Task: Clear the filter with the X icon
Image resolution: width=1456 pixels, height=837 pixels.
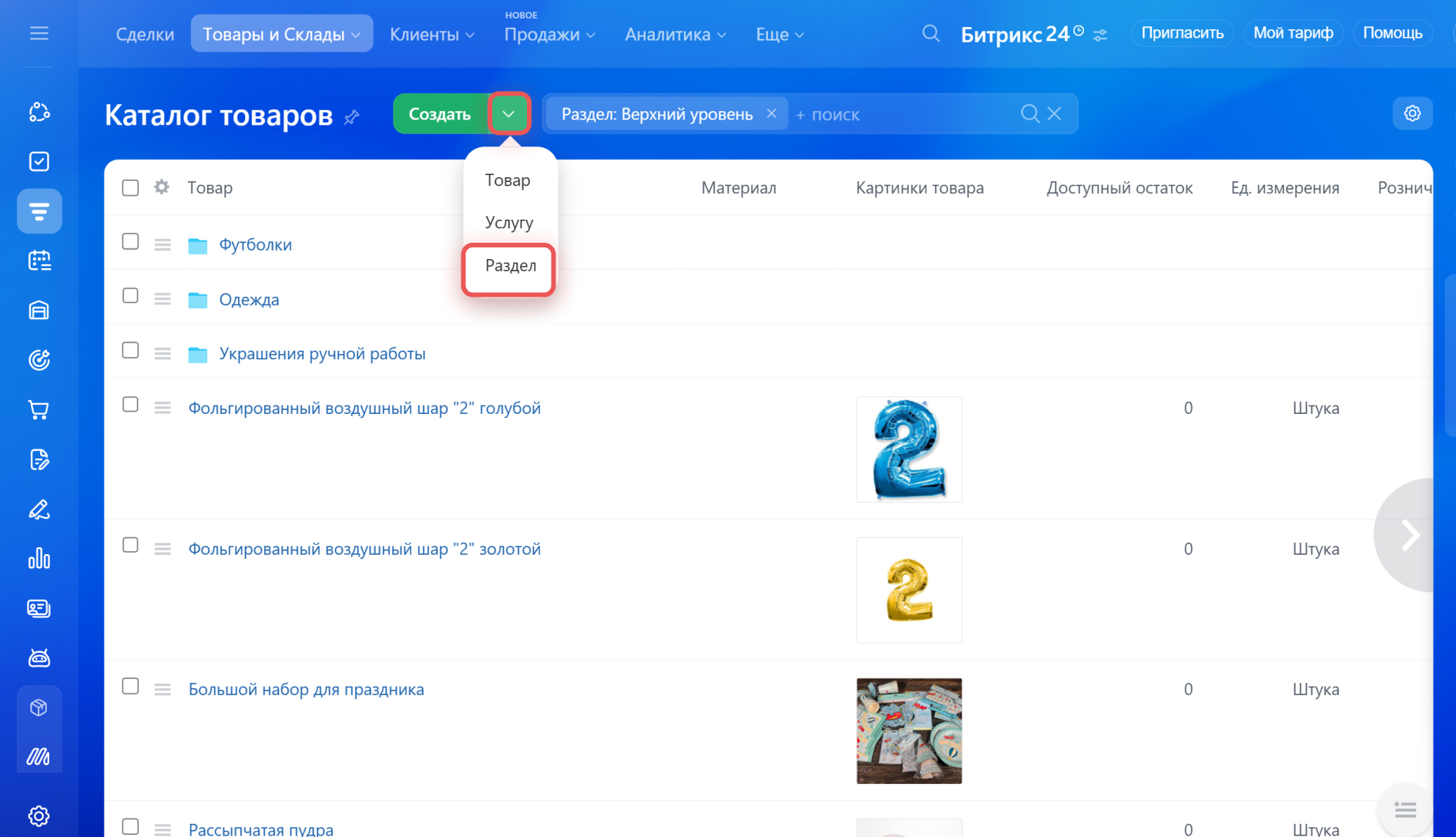Action: (x=1055, y=114)
